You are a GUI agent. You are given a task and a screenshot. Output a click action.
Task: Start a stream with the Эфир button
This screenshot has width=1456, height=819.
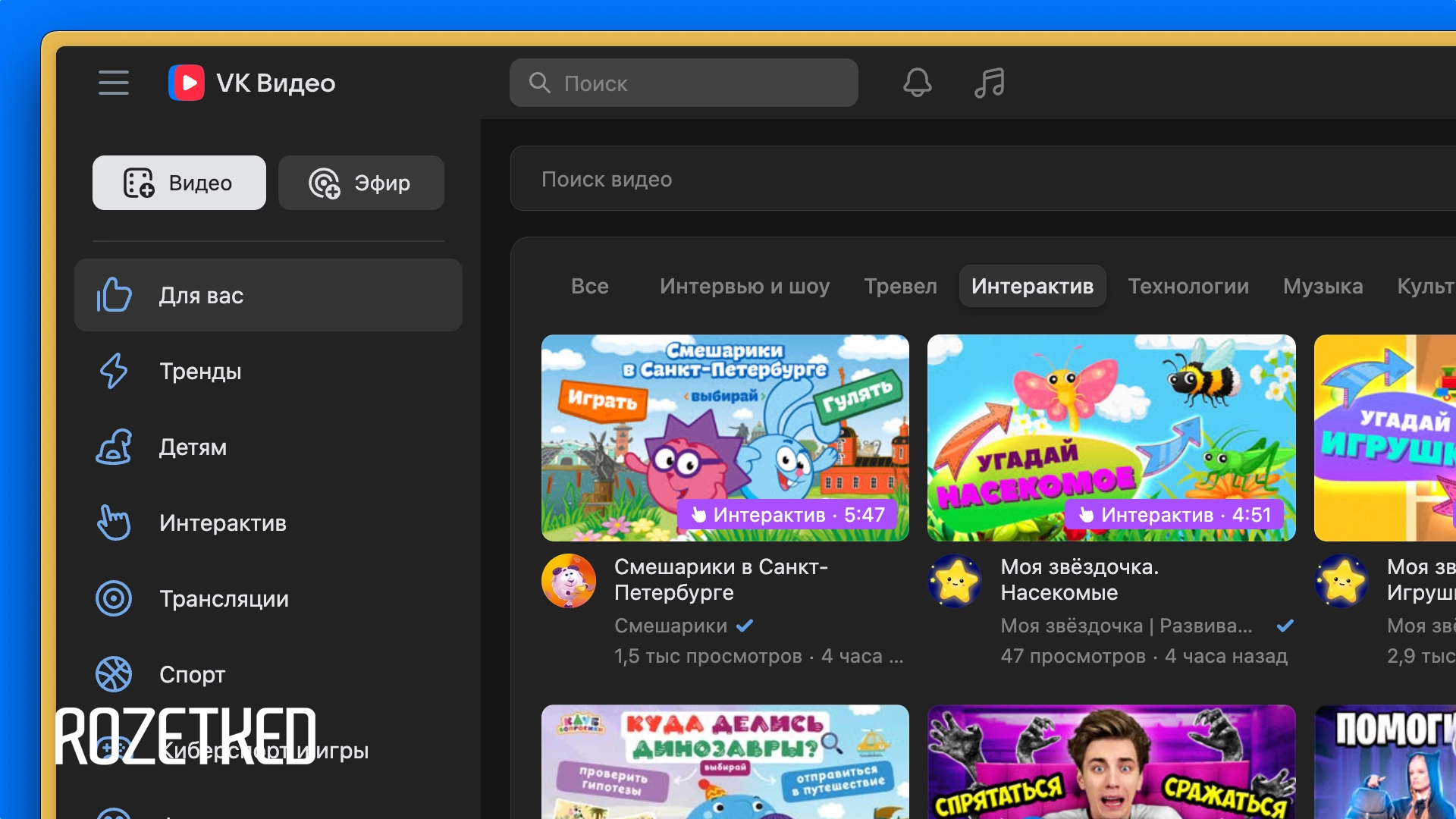(x=361, y=183)
